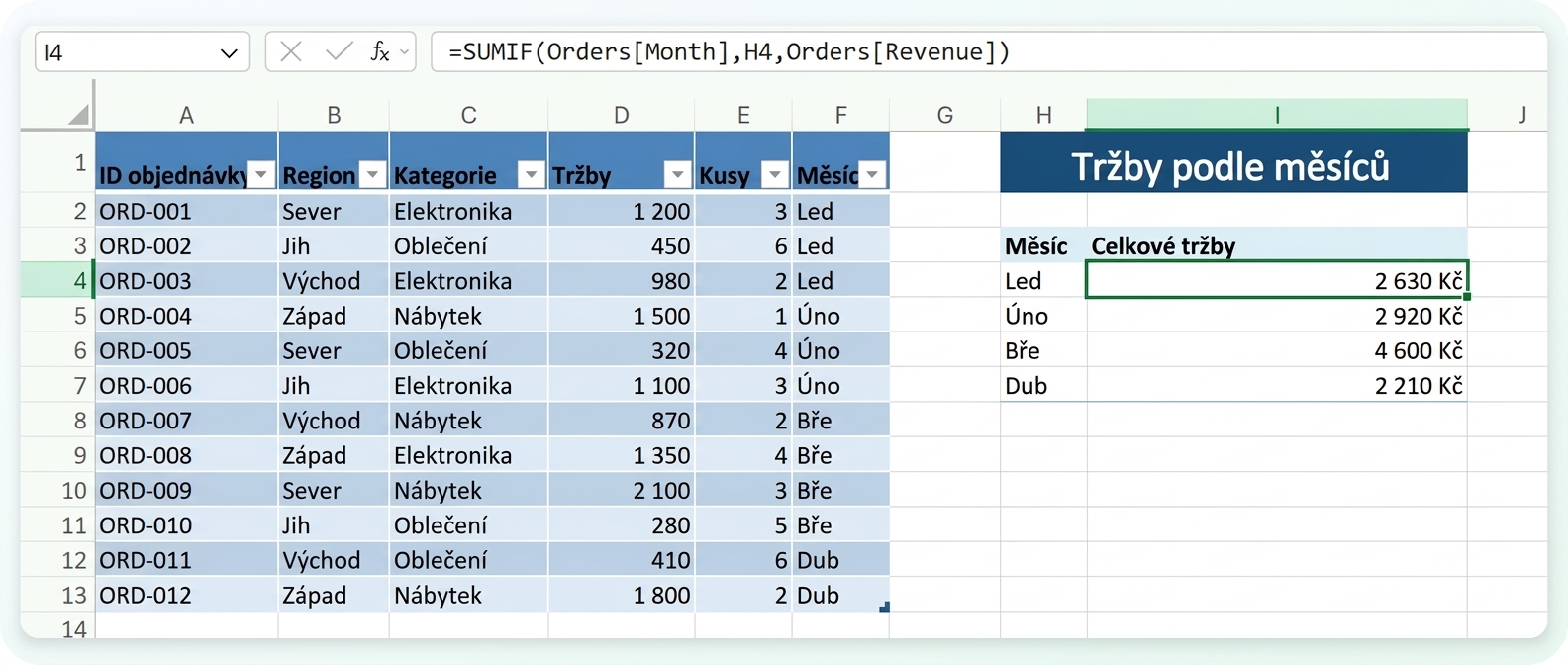Screen dimensions: 1568x665
Task: Select row 13 header
Action: [57, 595]
